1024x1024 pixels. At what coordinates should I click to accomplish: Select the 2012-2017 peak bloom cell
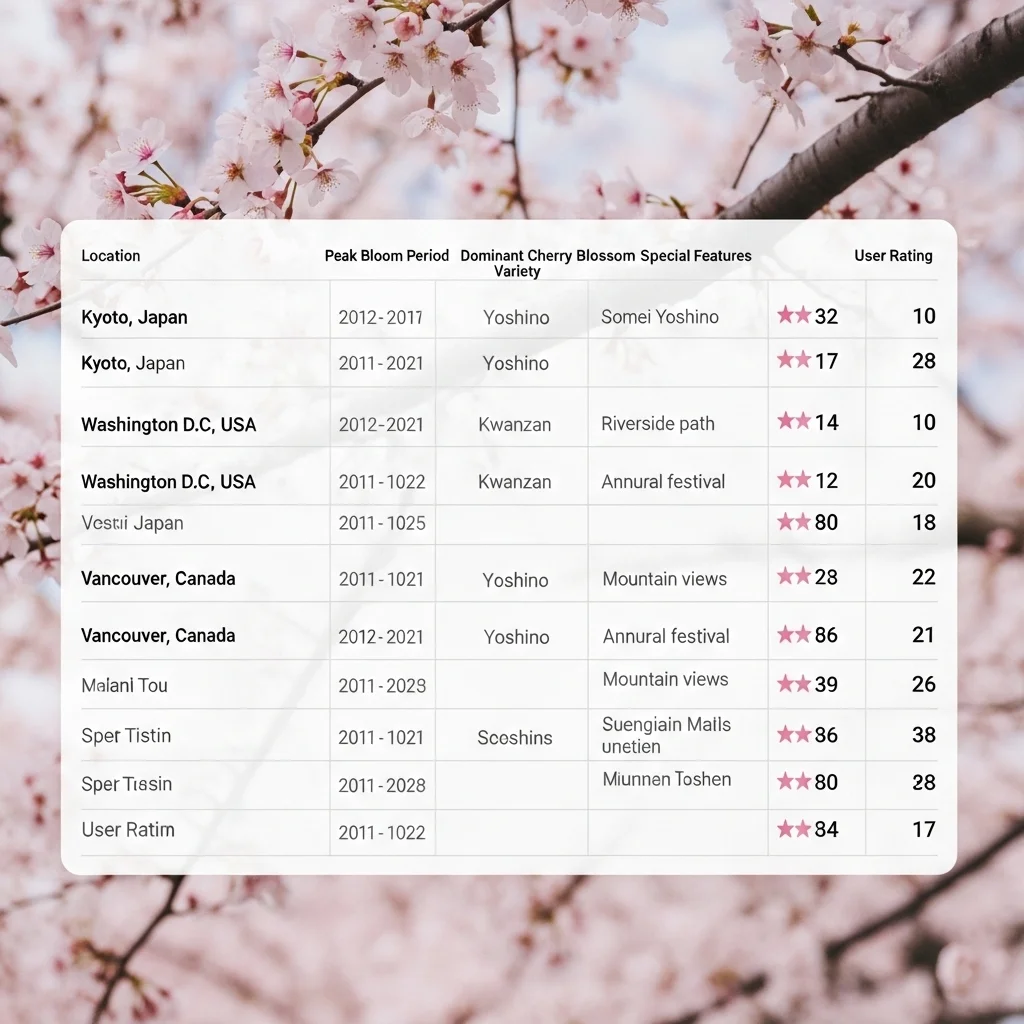(380, 318)
